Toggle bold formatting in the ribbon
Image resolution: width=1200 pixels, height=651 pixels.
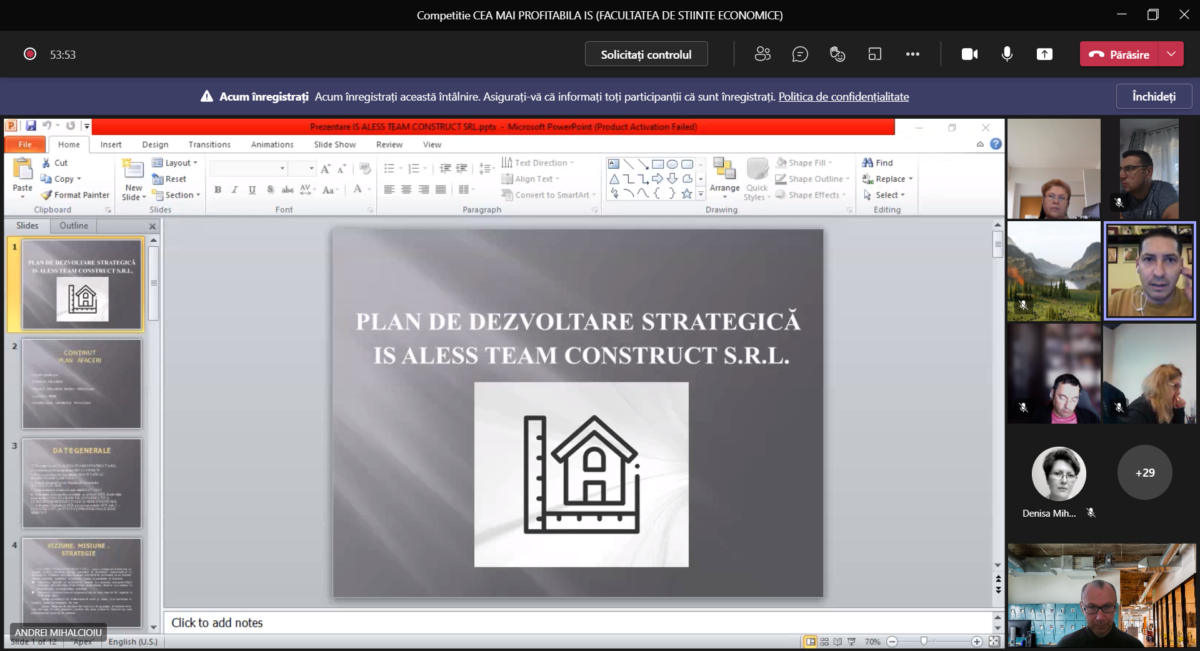point(218,190)
